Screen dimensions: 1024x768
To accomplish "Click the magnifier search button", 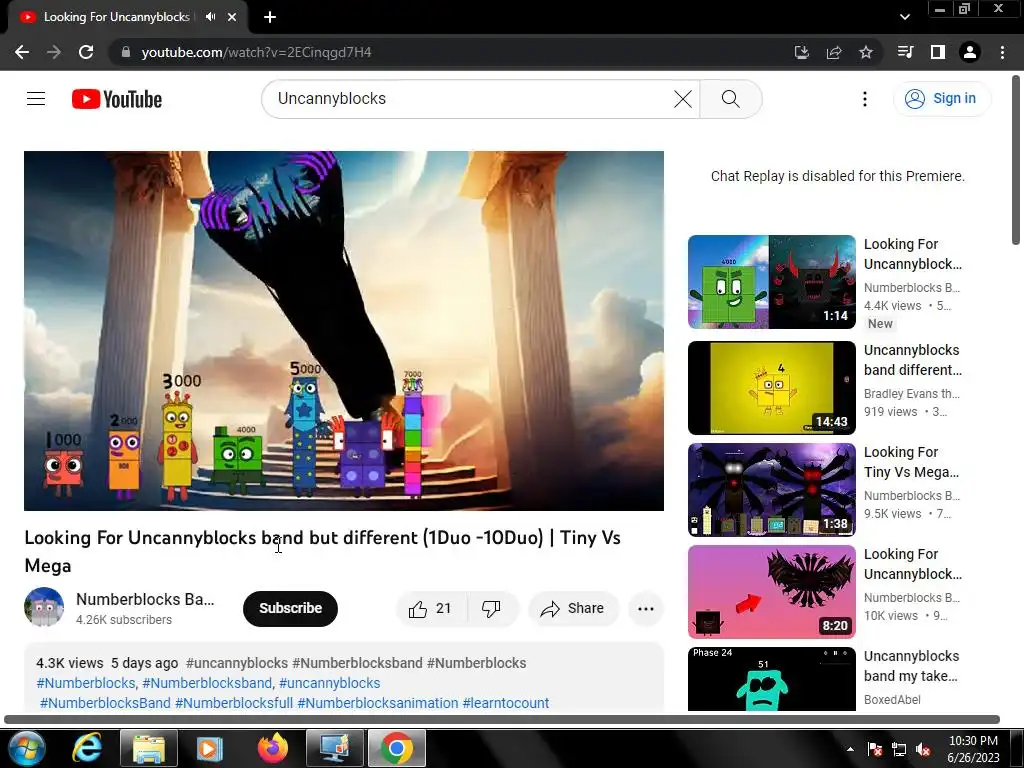I will [x=730, y=99].
